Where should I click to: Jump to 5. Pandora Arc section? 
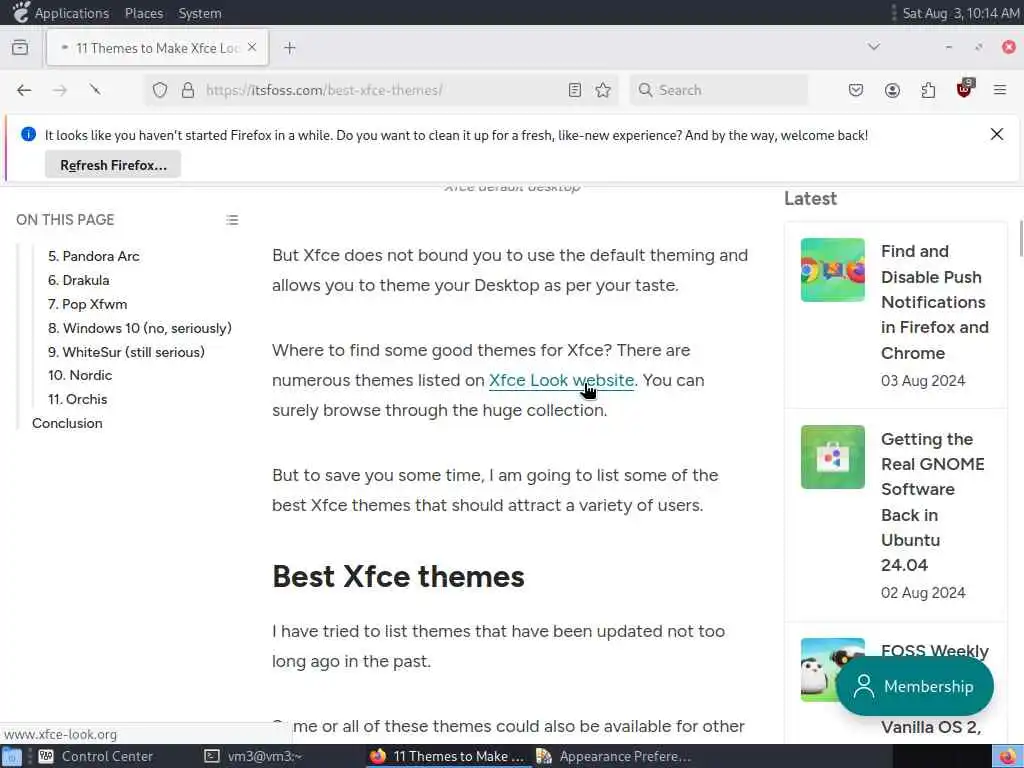pyautogui.click(x=93, y=256)
